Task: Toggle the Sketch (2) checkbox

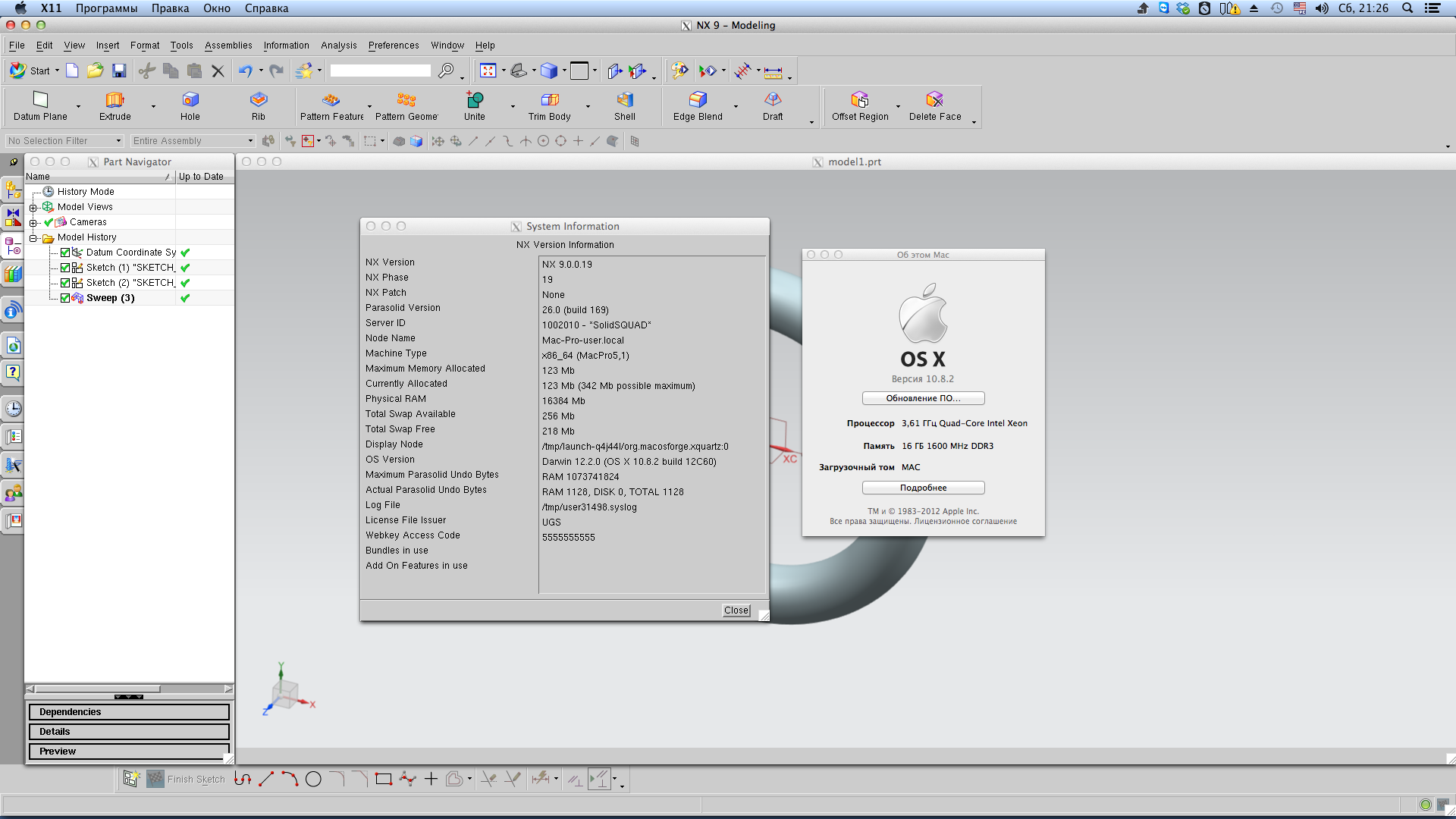Action: point(65,283)
